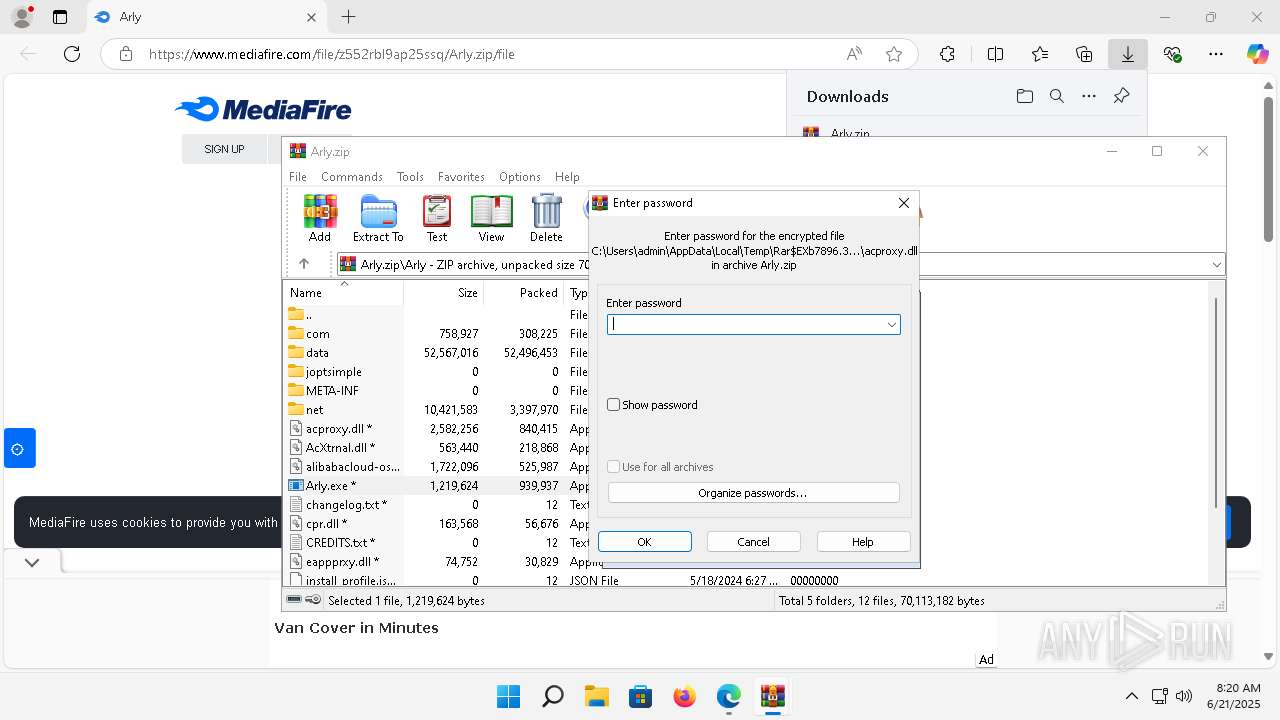Viewport: 1280px width, 720px height.
Task: Close the Enter password dialog
Action: (x=904, y=203)
